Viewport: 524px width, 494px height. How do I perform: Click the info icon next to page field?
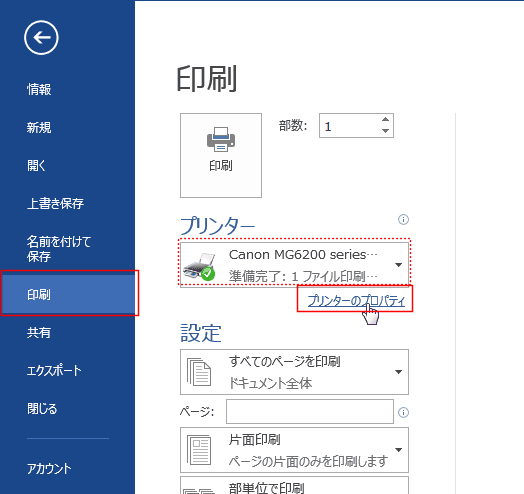click(403, 412)
